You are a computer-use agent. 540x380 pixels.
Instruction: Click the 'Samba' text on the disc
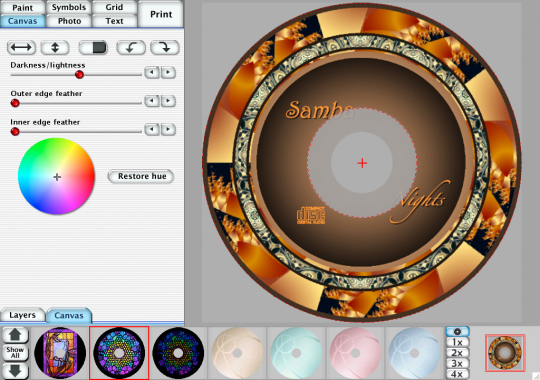[319, 110]
